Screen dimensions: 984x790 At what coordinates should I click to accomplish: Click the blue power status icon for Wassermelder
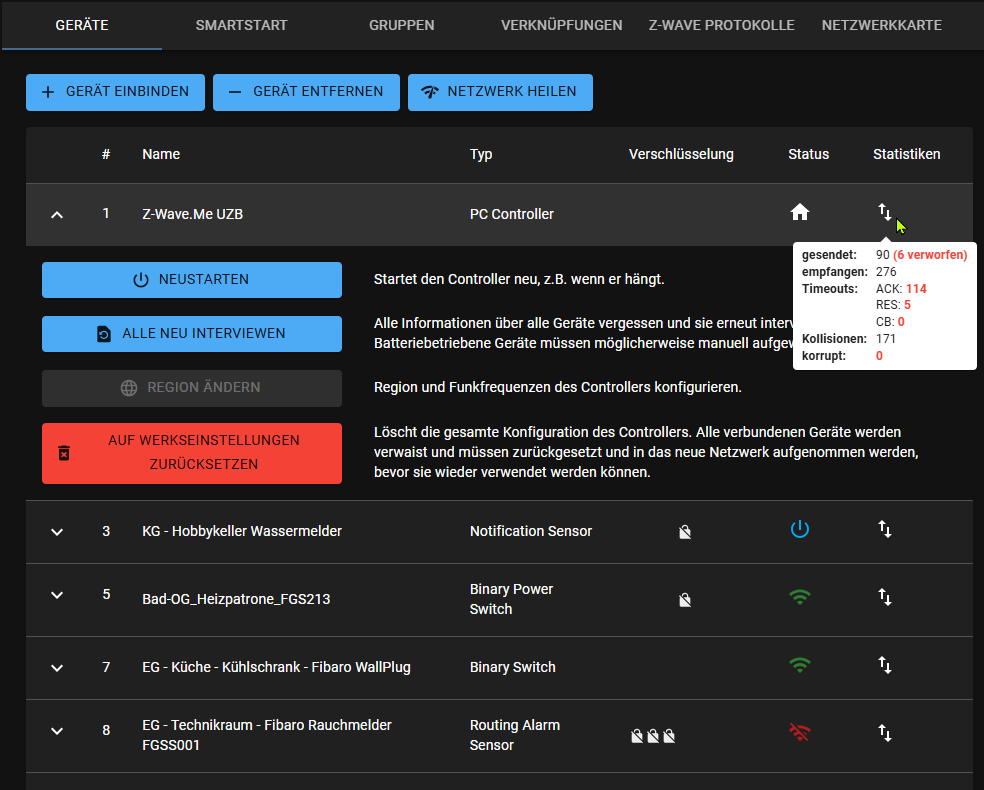coord(799,530)
